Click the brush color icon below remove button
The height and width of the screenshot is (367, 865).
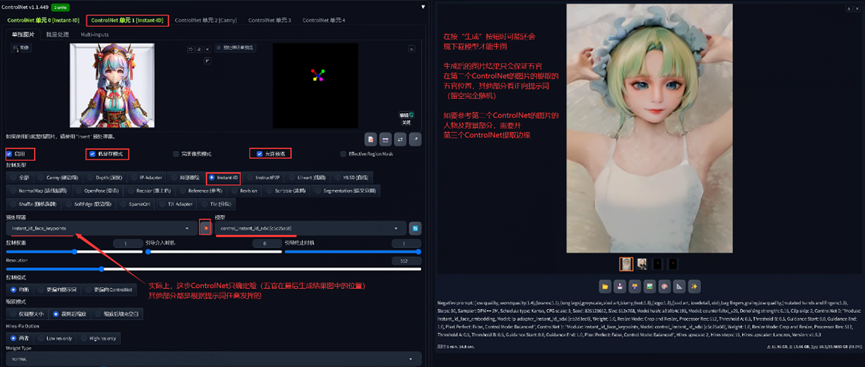tap(207, 60)
